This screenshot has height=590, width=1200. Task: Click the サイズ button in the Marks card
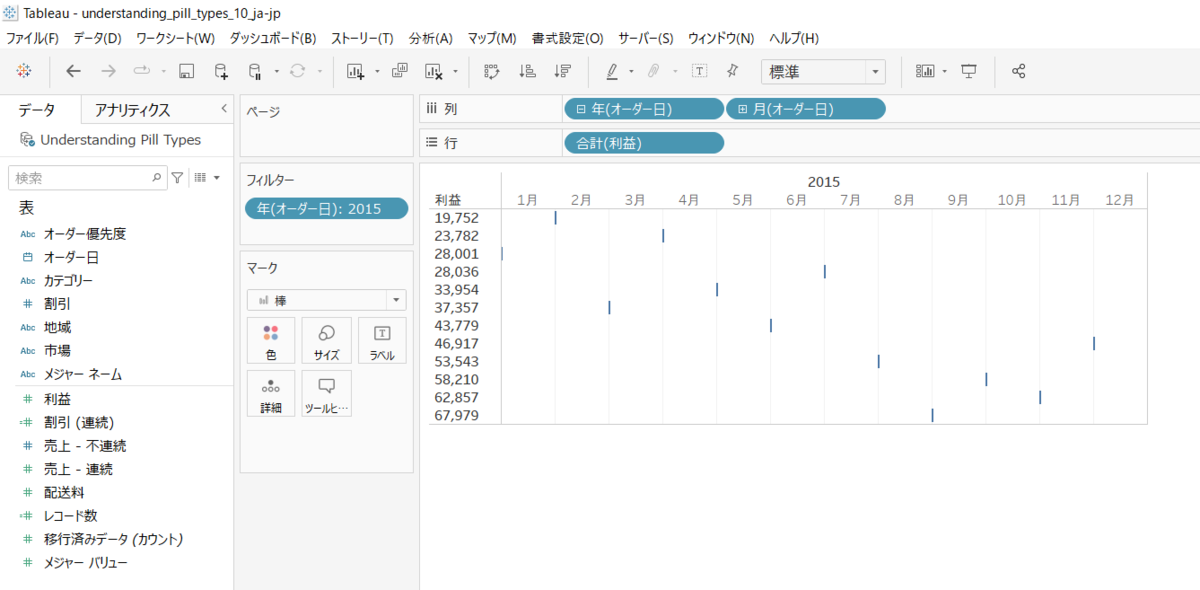point(325,340)
